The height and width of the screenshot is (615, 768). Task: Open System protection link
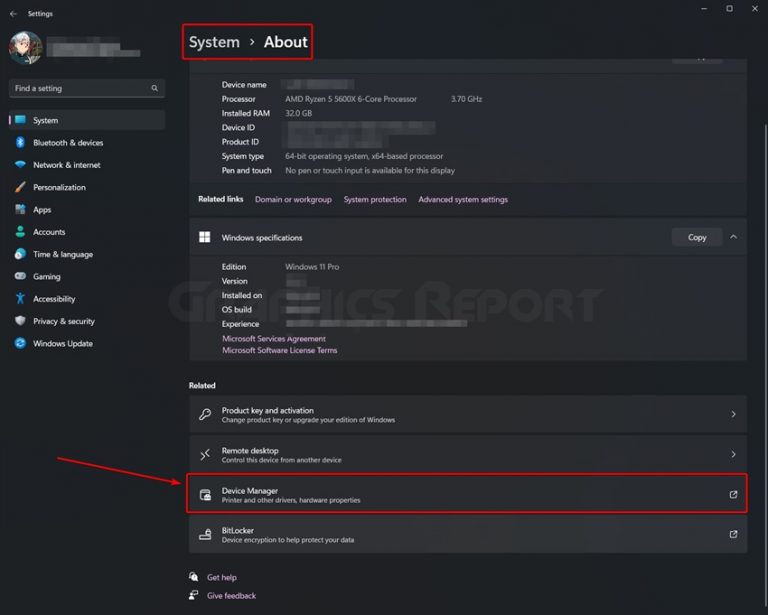[x=375, y=199]
